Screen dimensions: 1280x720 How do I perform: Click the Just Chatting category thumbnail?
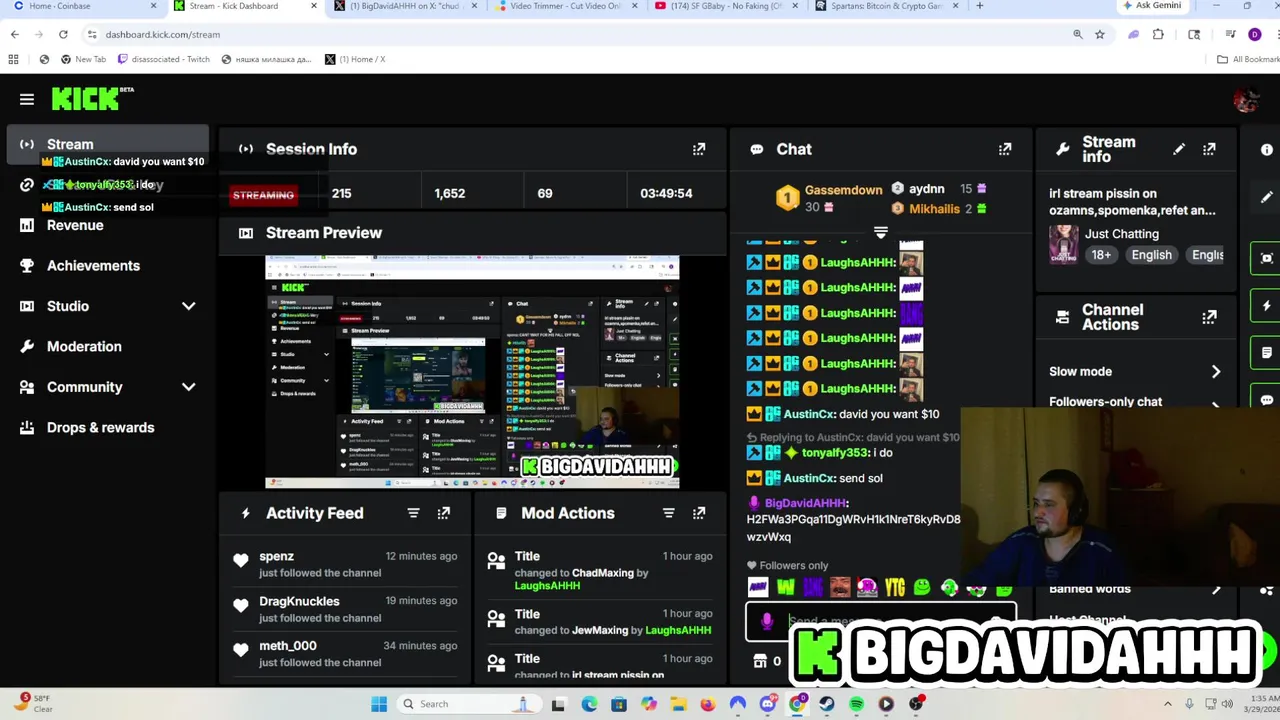click(x=1063, y=244)
